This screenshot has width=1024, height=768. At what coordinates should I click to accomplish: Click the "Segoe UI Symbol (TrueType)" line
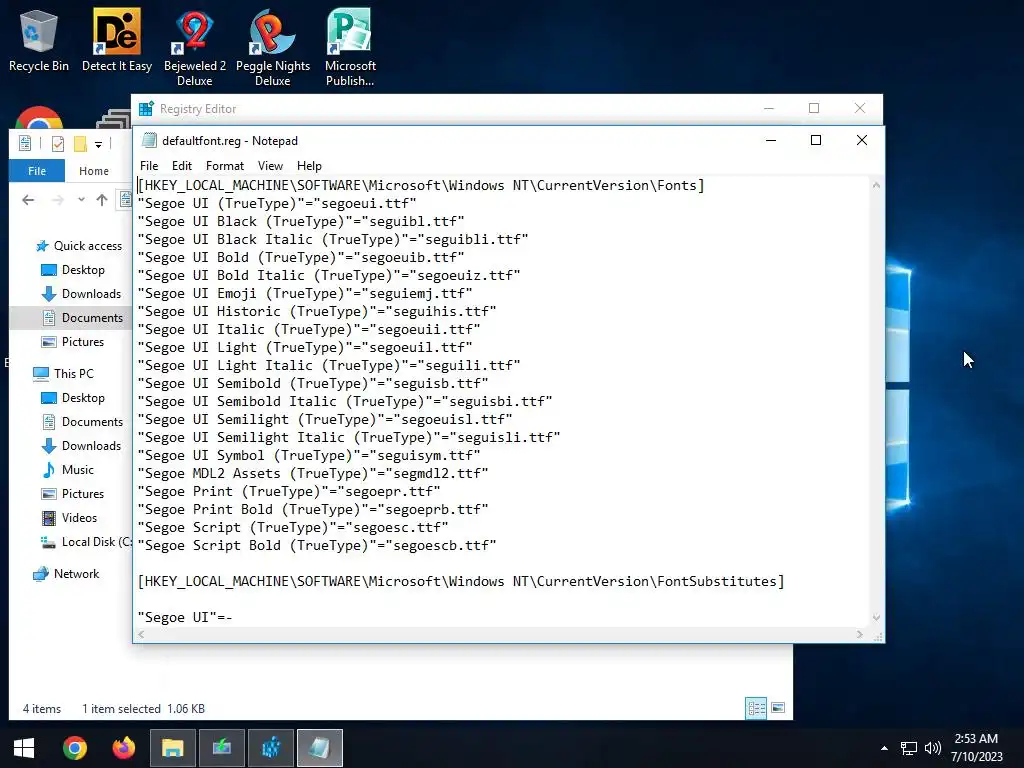point(309,455)
